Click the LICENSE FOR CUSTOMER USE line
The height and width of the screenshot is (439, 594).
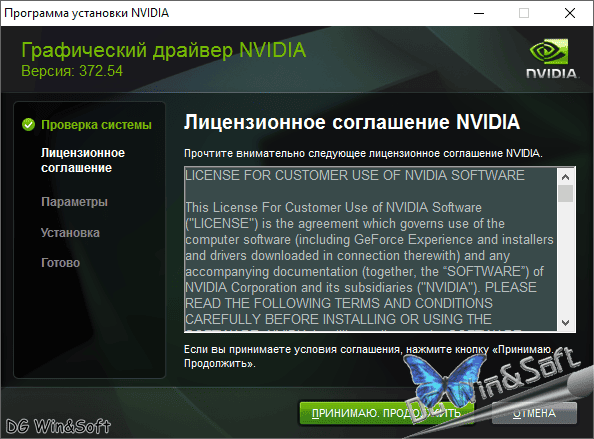pyautogui.click(x=355, y=175)
